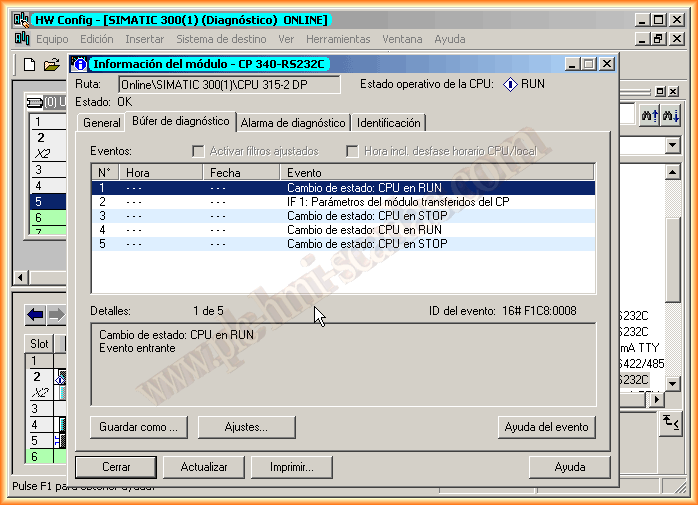Click the Guardar como button
This screenshot has width=698, height=505.
pyautogui.click(x=138, y=427)
